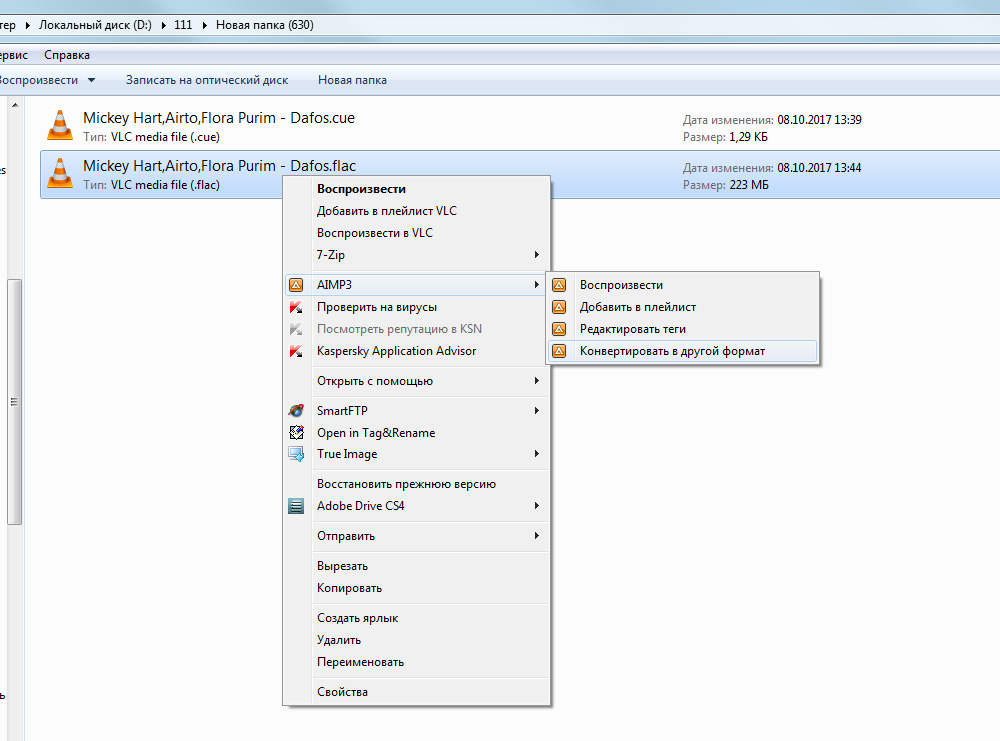Select Проверить на вирусы

click(416, 307)
